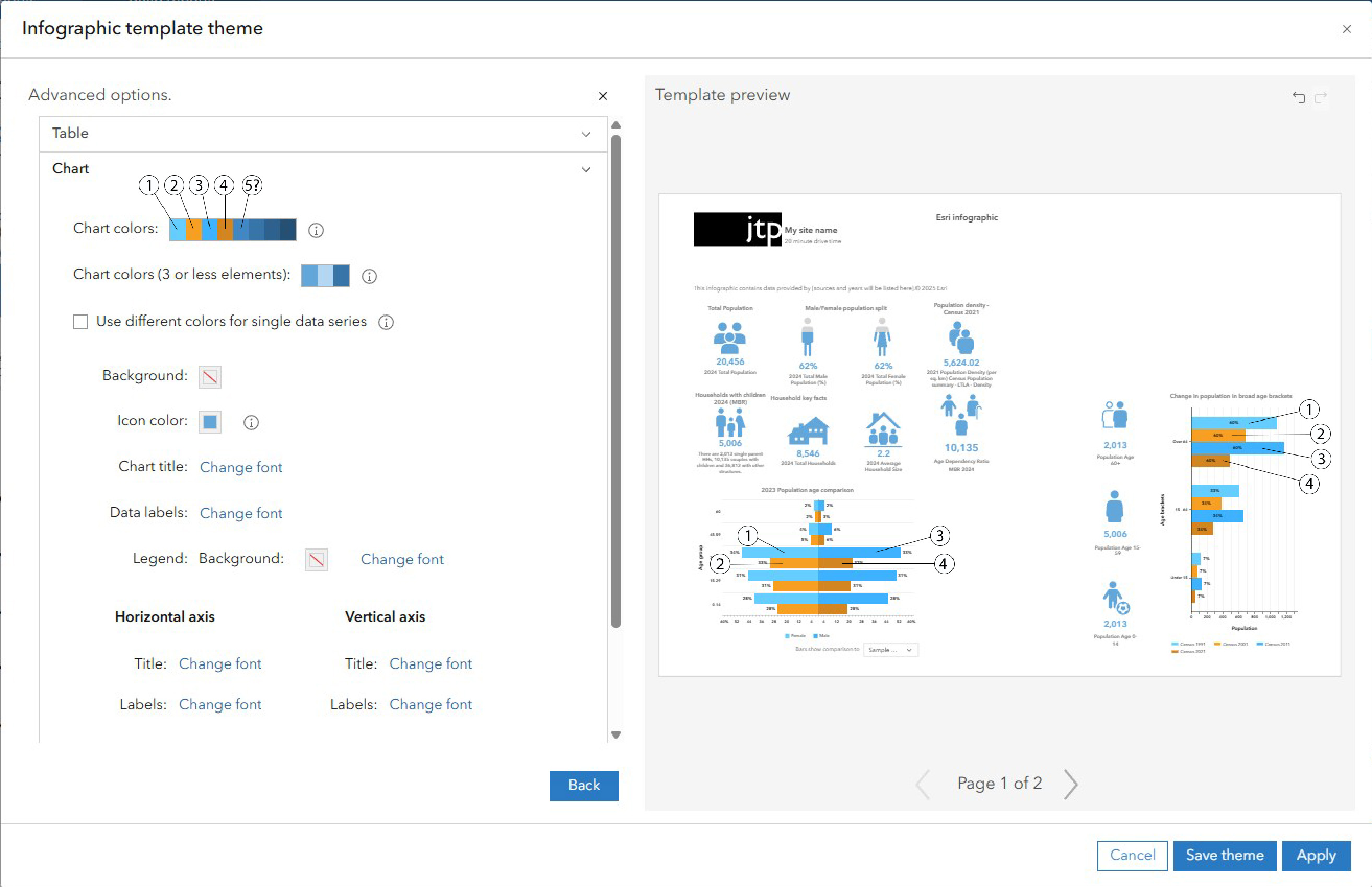Click the Population density 5,624.02 icon
The width and height of the screenshot is (1372, 887).
click(x=961, y=337)
